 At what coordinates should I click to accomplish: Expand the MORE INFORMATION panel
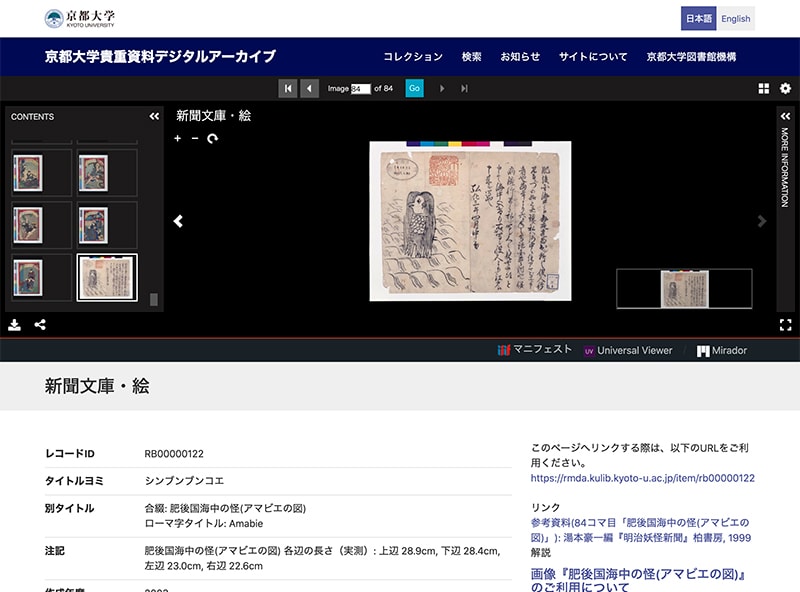tap(785, 116)
